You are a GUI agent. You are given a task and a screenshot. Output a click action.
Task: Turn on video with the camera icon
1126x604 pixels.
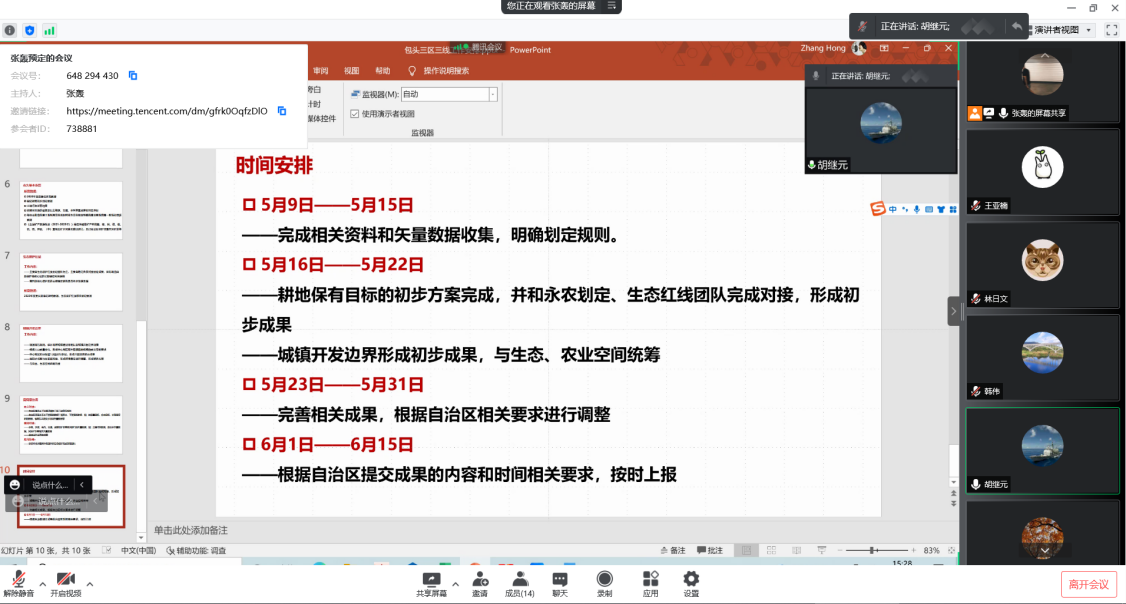click(x=66, y=581)
